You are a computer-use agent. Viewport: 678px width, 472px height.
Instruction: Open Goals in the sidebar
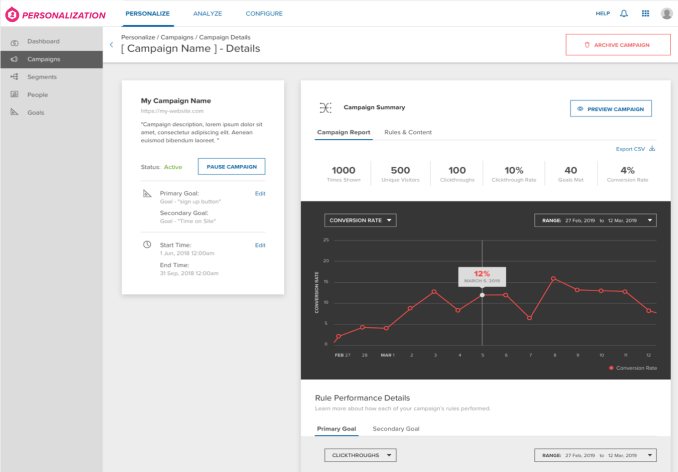coord(35,112)
